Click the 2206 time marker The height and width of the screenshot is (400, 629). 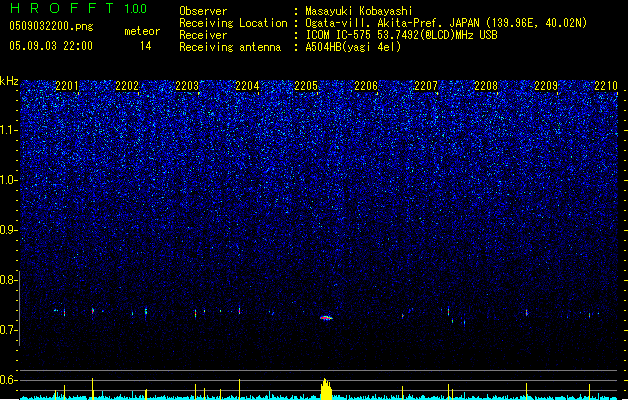pyautogui.click(x=366, y=86)
